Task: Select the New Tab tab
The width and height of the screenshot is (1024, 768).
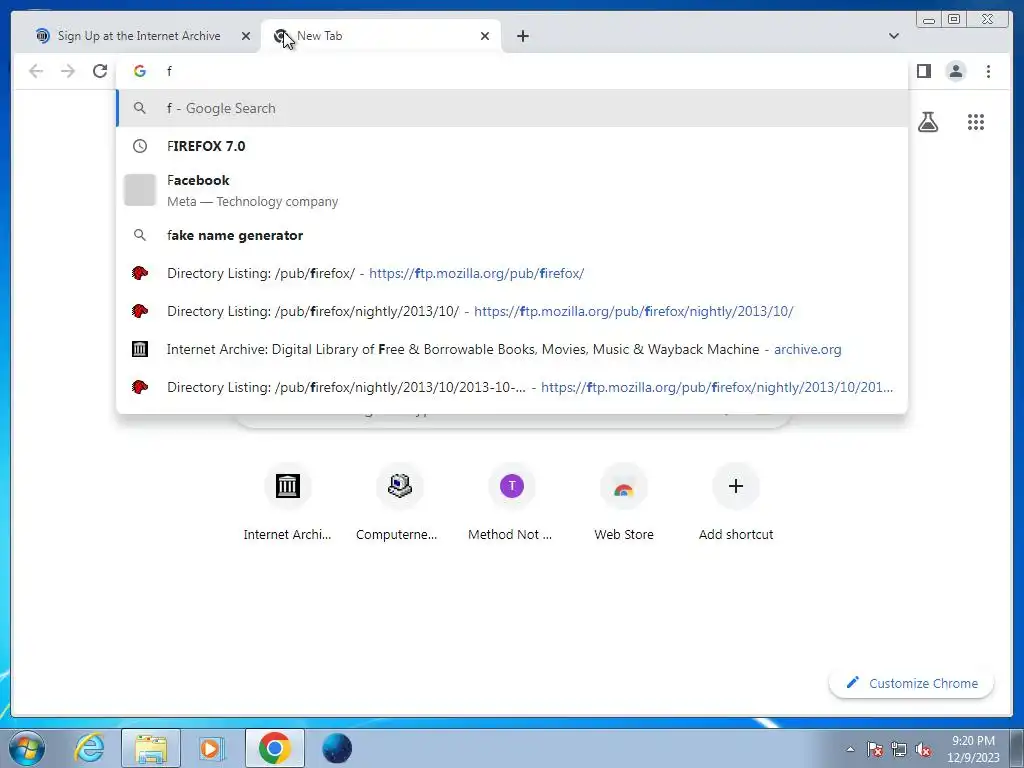Action: (381, 36)
